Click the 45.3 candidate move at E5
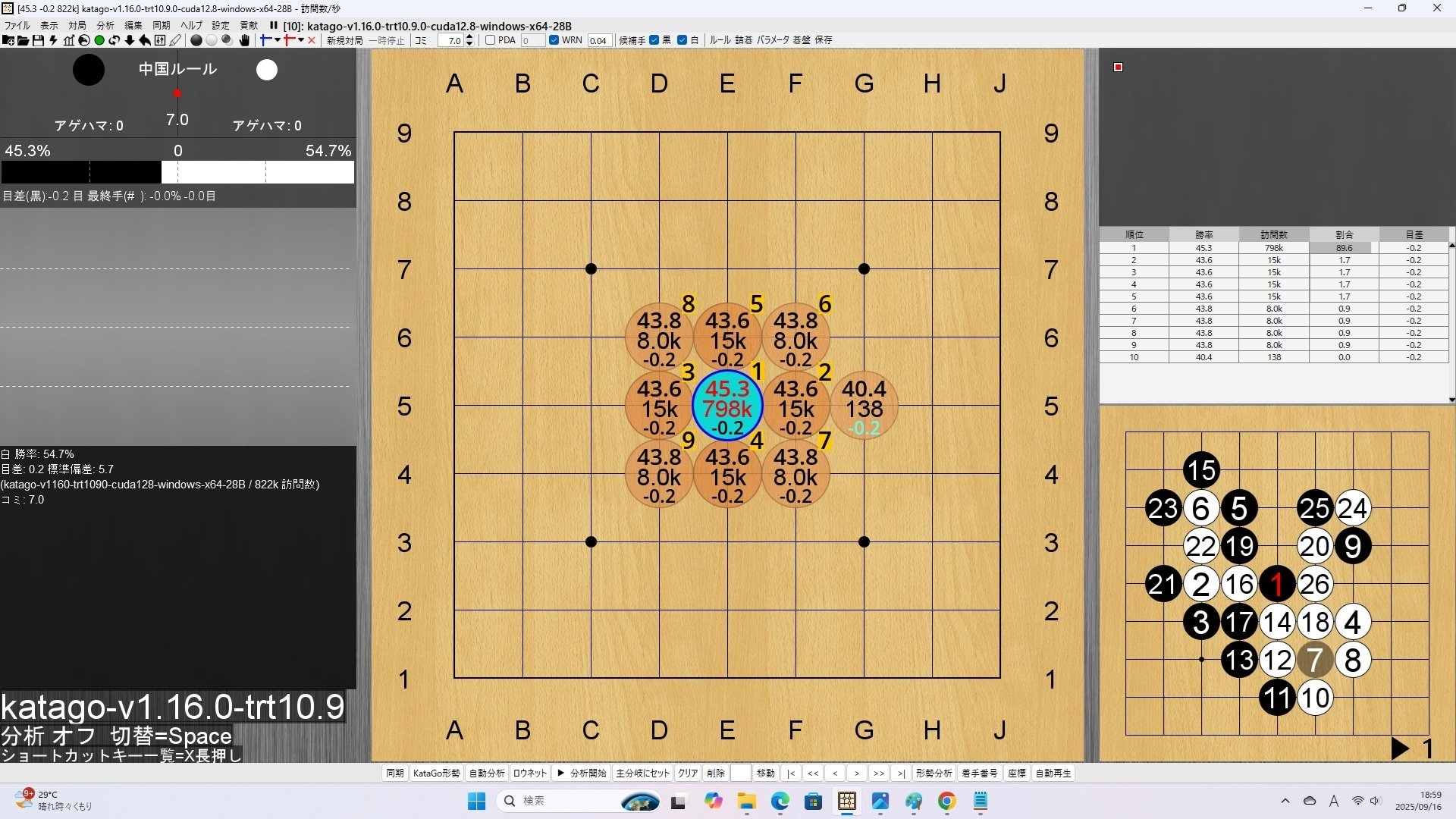Image resolution: width=1456 pixels, height=819 pixels. pyautogui.click(x=727, y=406)
